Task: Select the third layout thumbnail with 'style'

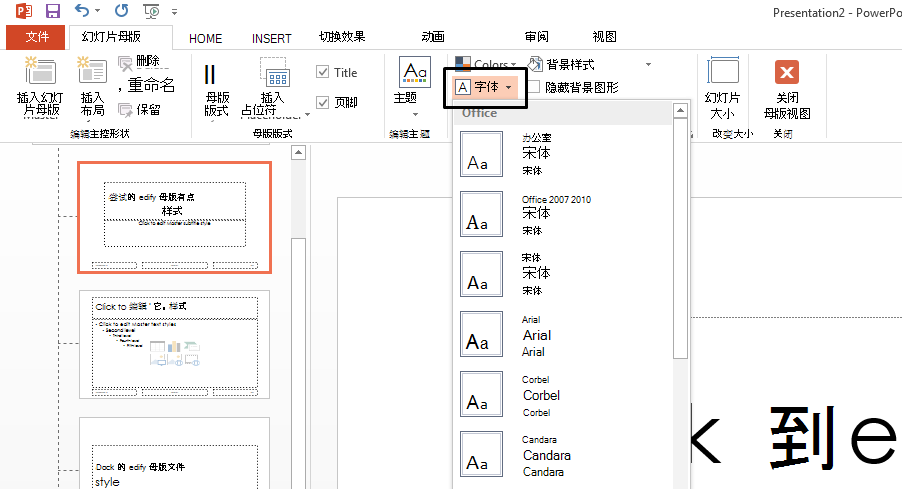Action: [174, 453]
